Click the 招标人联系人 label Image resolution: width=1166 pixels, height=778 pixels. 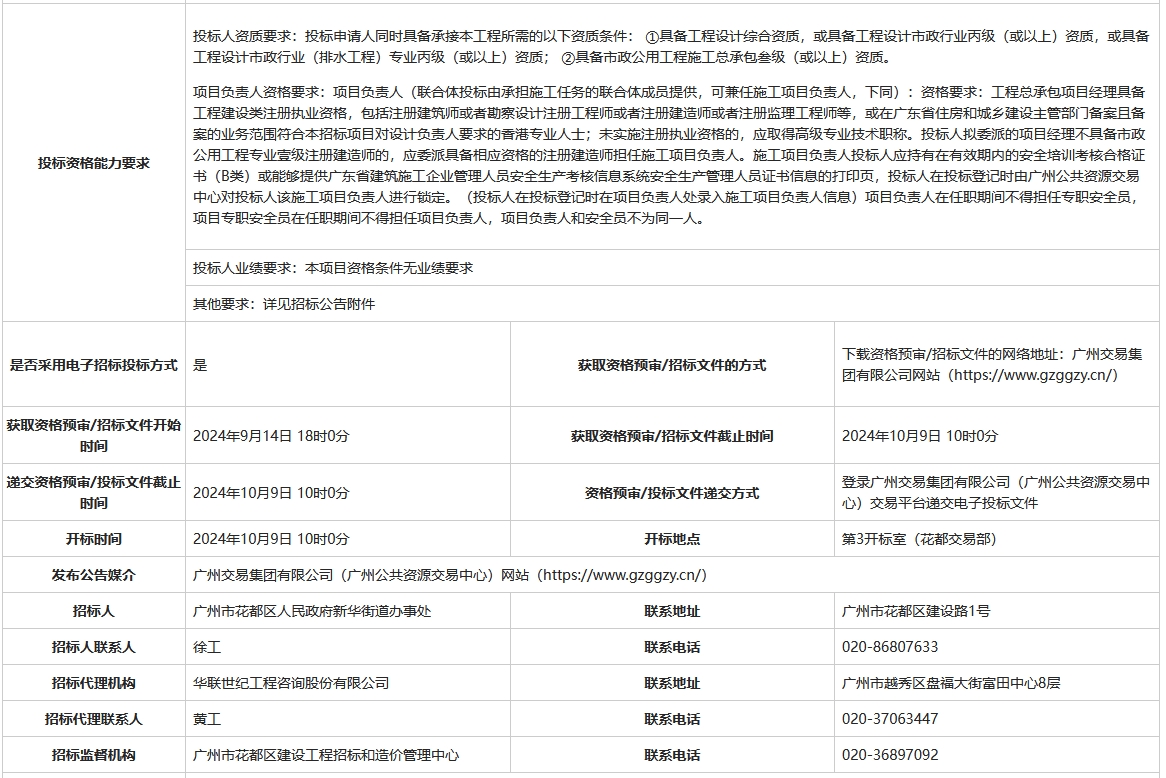point(94,647)
